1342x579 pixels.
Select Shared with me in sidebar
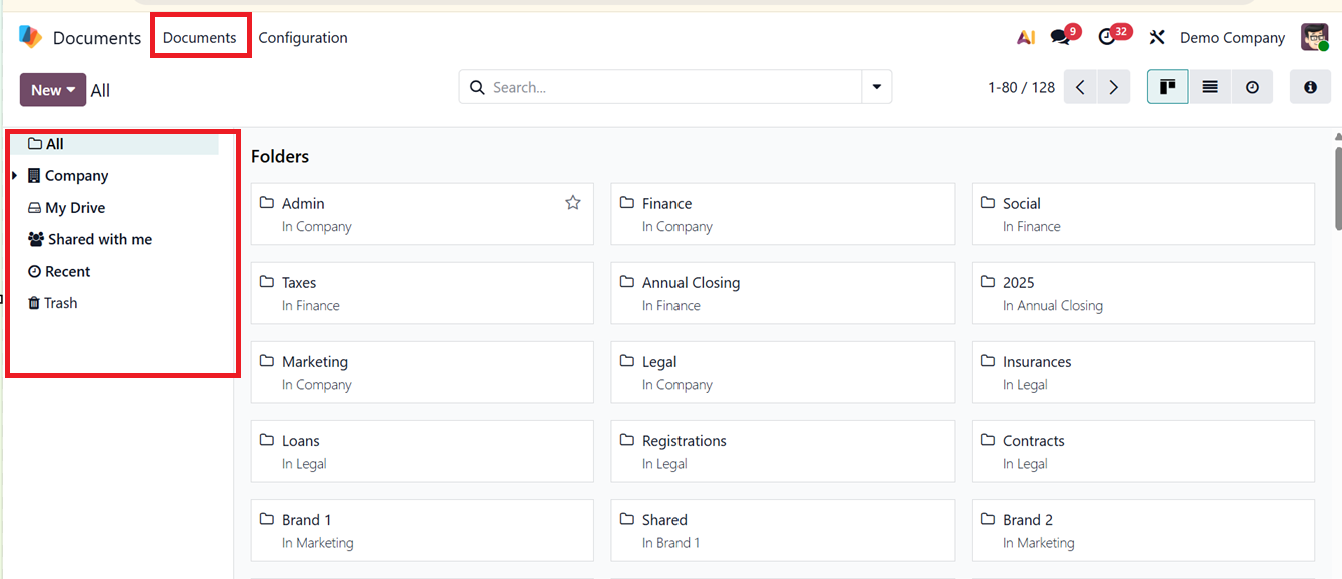click(99, 240)
